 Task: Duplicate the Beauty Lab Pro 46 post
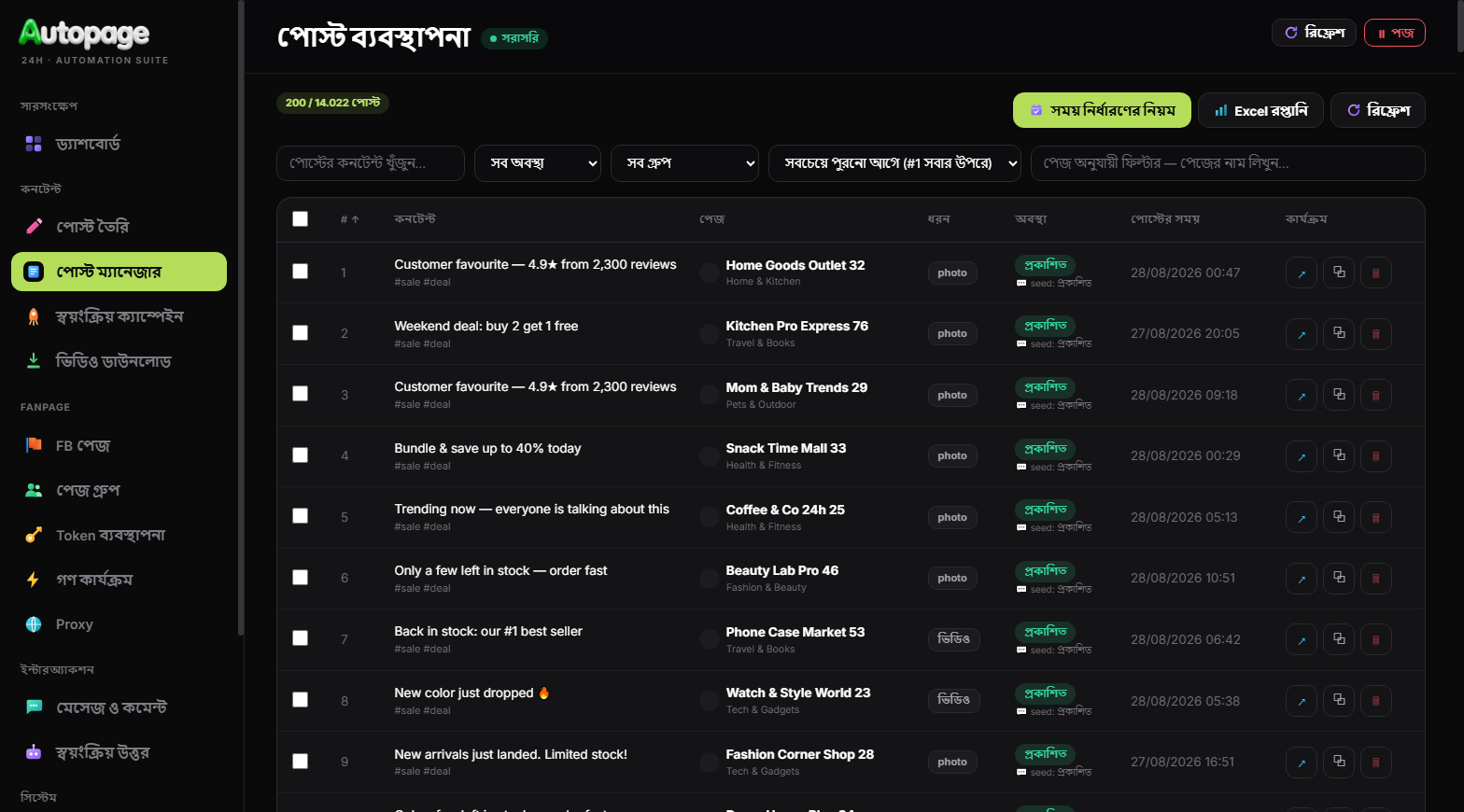[1339, 579]
